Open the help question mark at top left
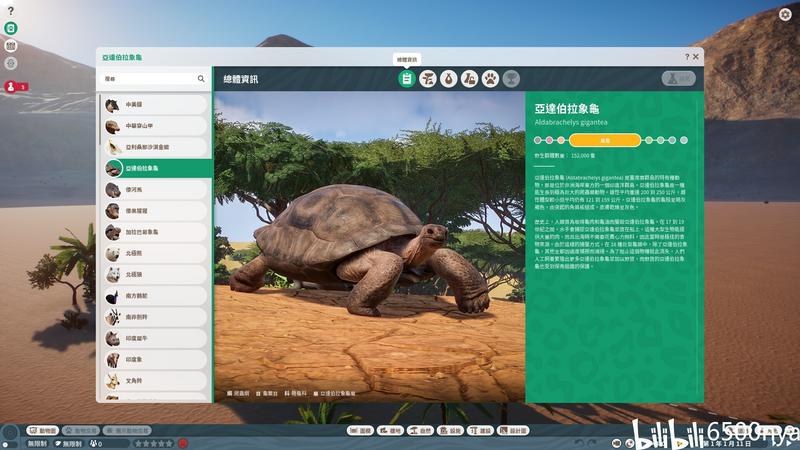The image size is (800, 450). click(x=11, y=11)
